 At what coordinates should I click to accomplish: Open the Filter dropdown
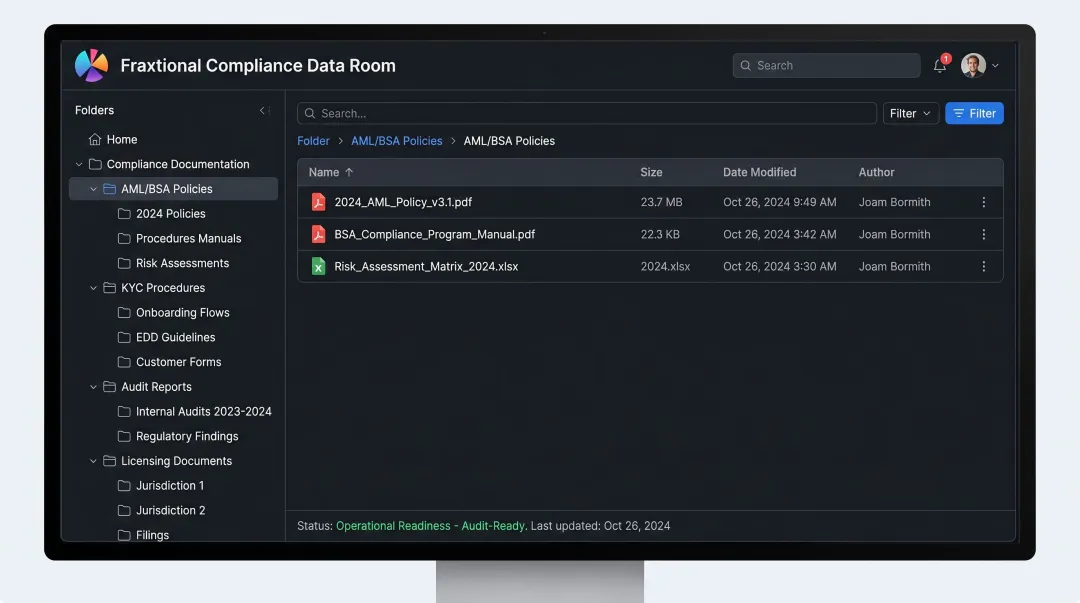point(911,113)
